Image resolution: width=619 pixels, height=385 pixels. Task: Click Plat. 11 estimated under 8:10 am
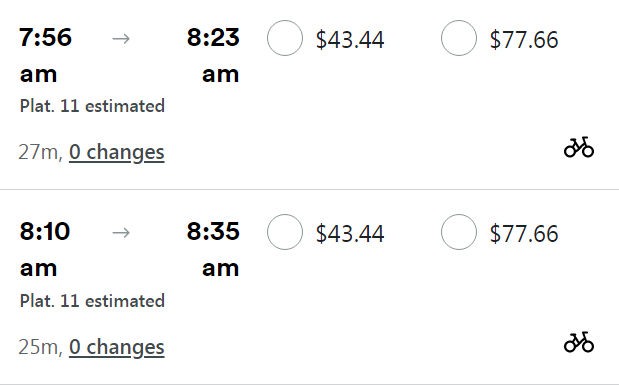point(92,301)
